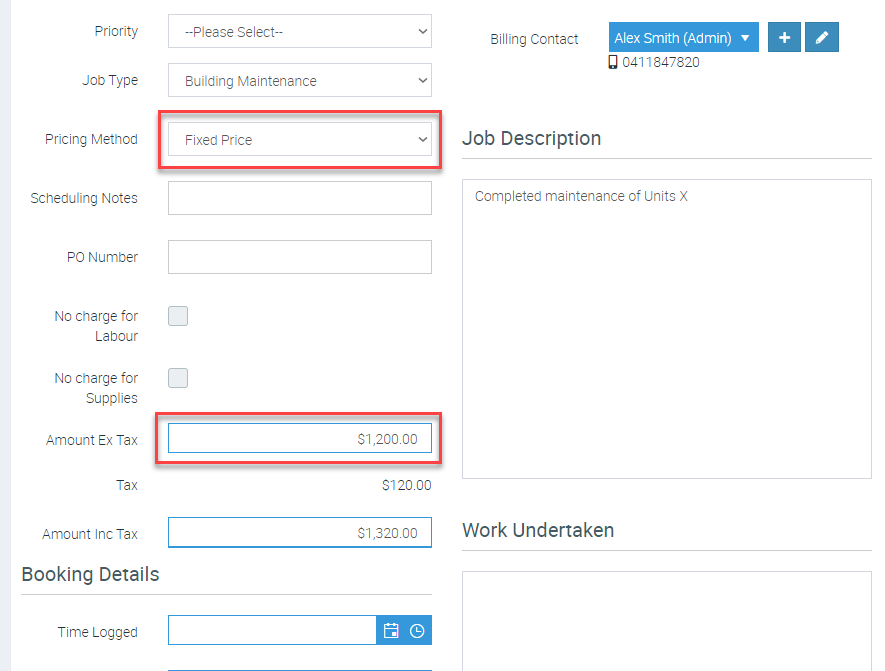The width and height of the screenshot is (885, 671).
Task: Click the plus icon to add billing contact
Action: [x=784, y=38]
